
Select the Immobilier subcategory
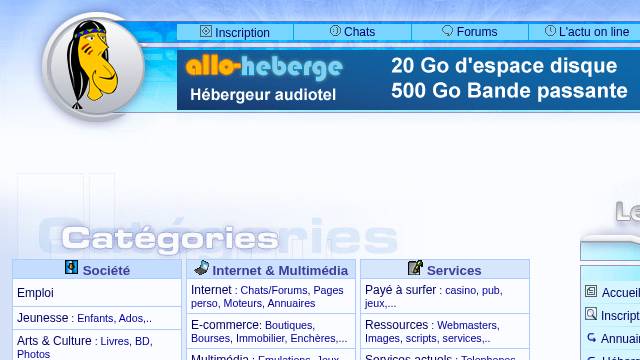pos(260,338)
